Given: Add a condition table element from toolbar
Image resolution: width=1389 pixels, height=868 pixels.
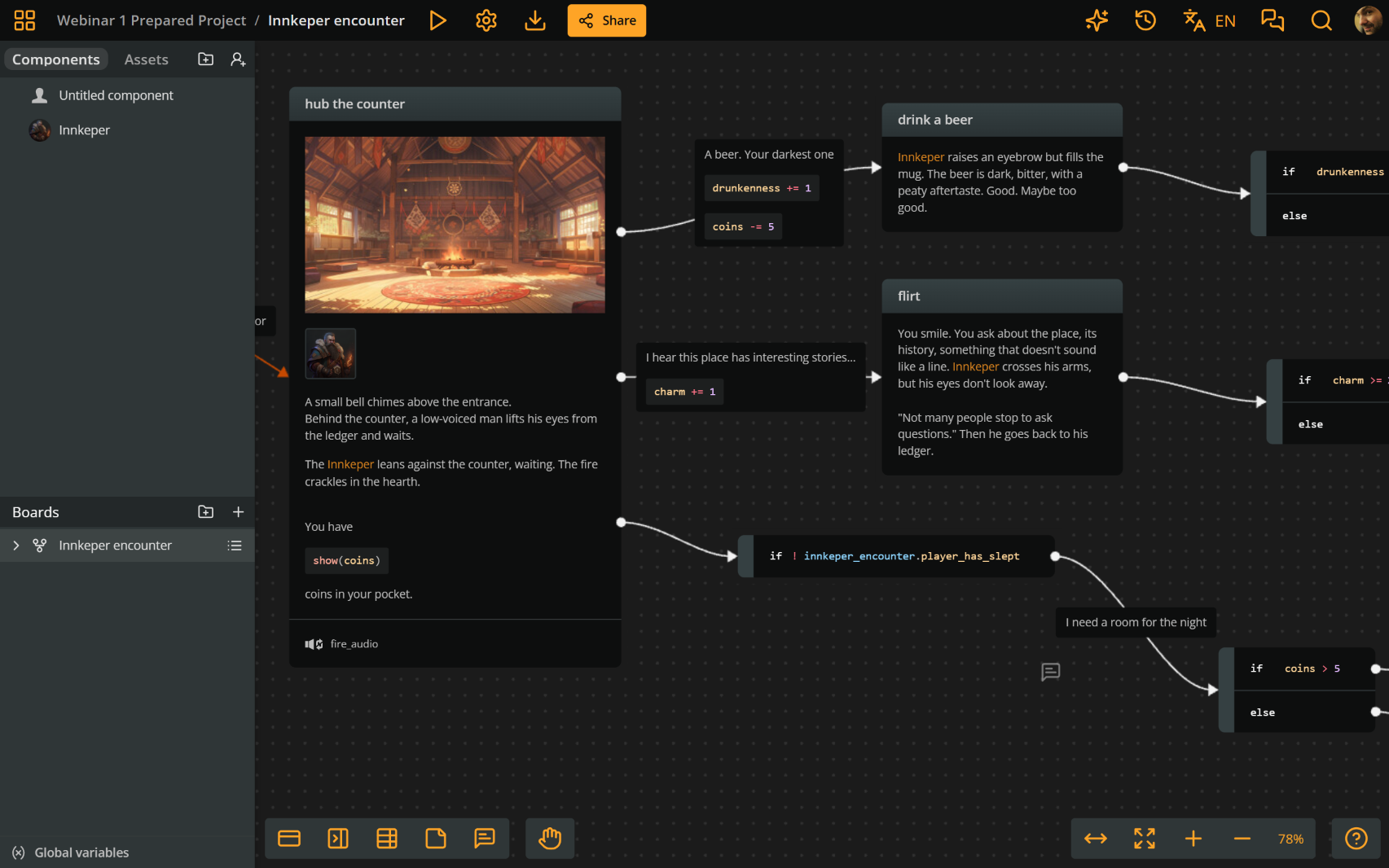Looking at the screenshot, I should pyautogui.click(x=387, y=839).
